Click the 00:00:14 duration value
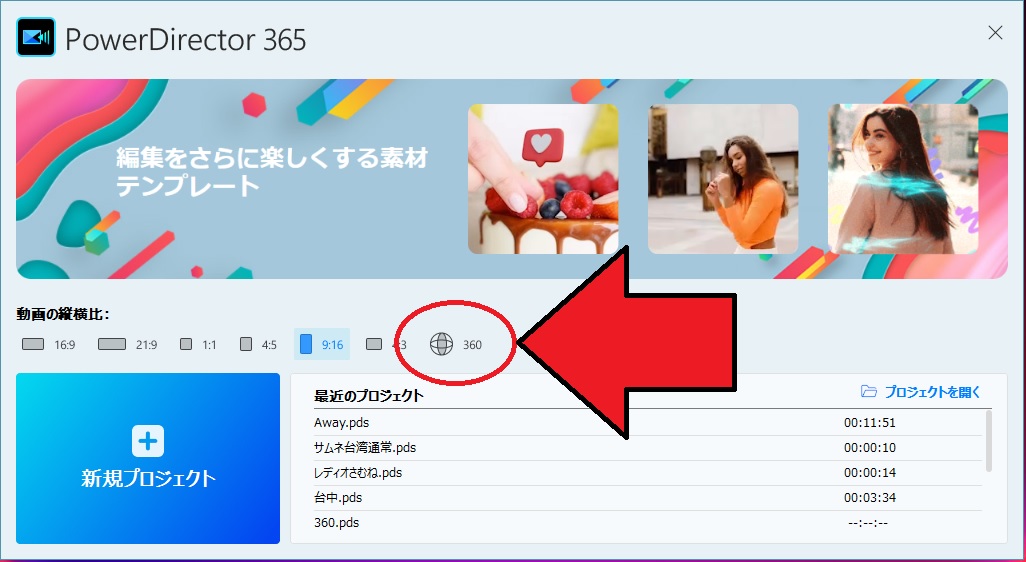1026x562 pixels. pos(870,472)
